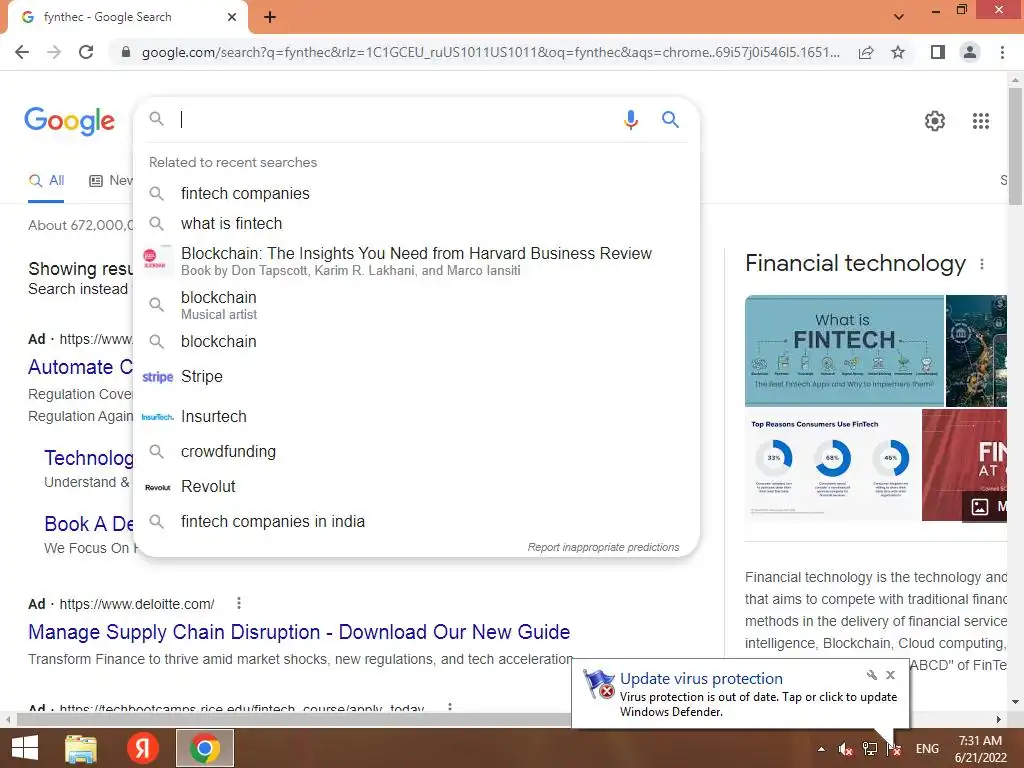Image resolution: width=1024 pixels, height=768 pixels.
Task: Go to the Google logo homepage
Action: click(x=70, y=121)
